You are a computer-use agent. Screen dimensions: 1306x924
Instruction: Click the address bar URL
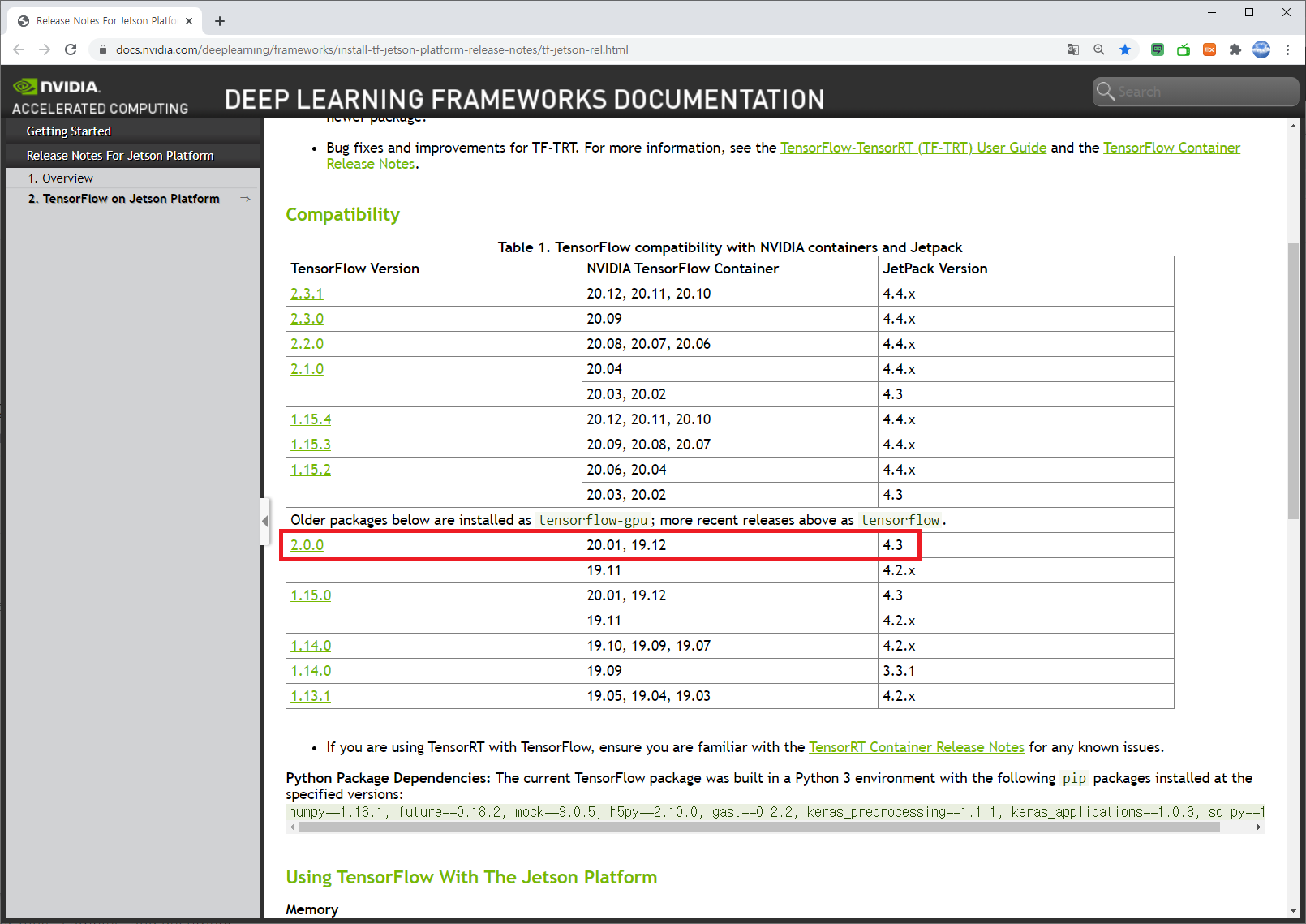point(372,49)
